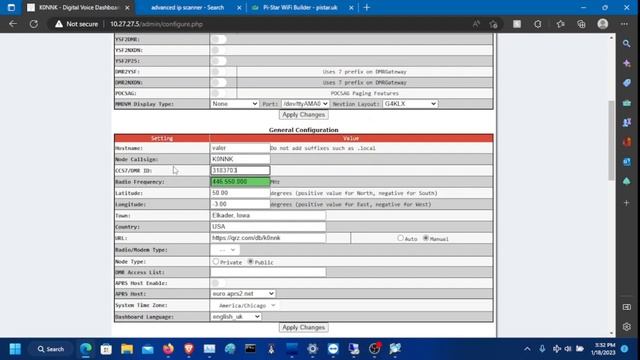The height and width of the screenshot is (360, 640).
Task: Switch to the advanced ip scanner Search tab
Action: tap(187, 7)
